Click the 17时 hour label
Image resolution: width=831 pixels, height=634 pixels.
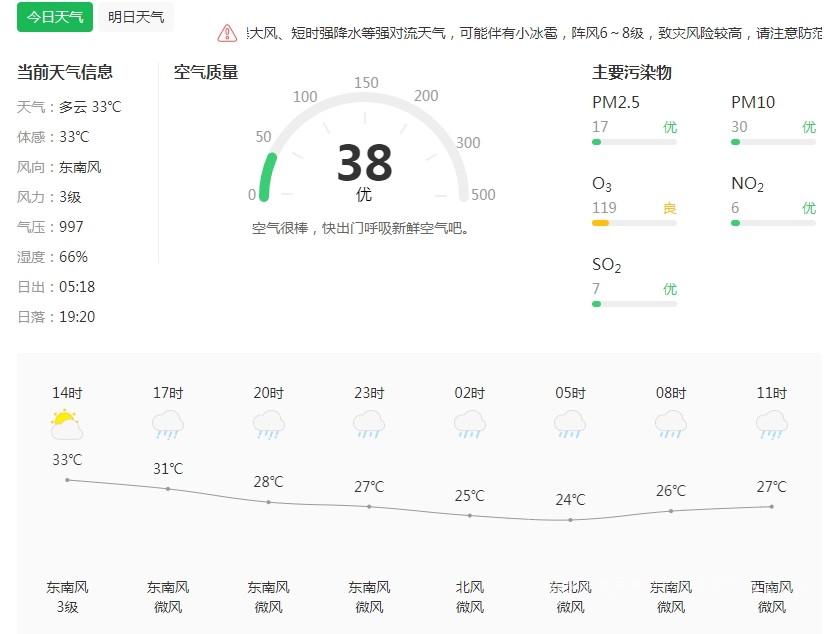(x=167, y=393)
